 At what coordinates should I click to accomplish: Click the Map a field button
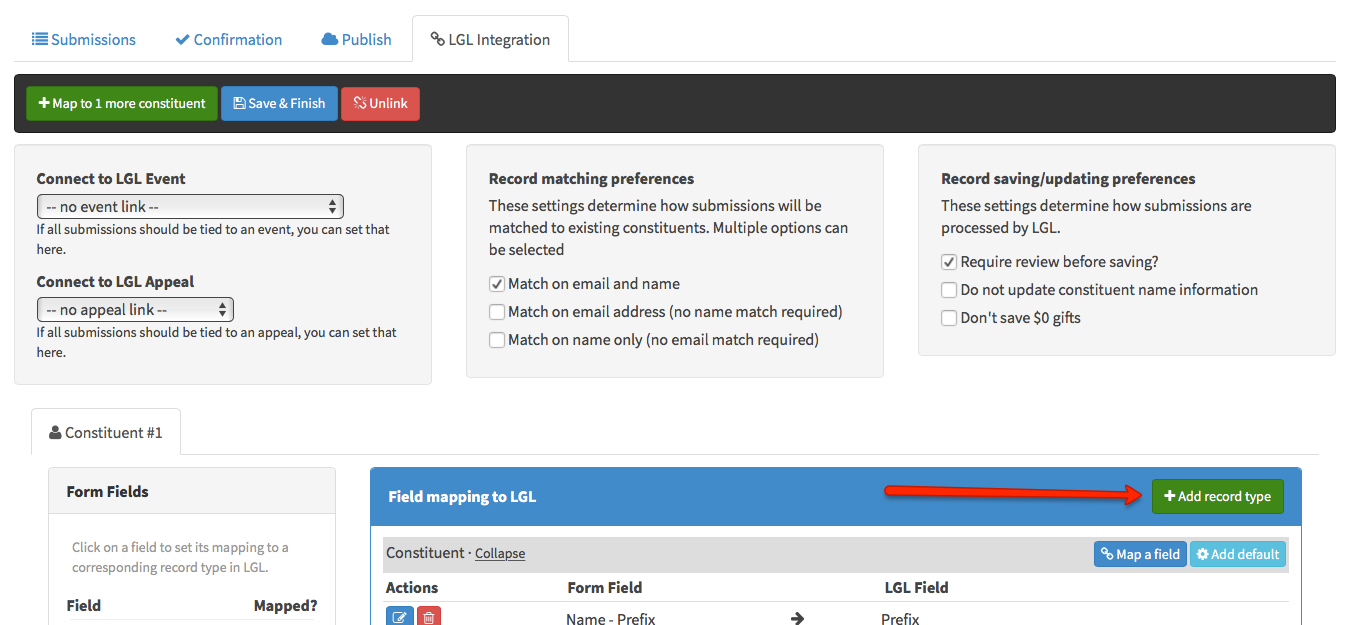(1140, 554)
